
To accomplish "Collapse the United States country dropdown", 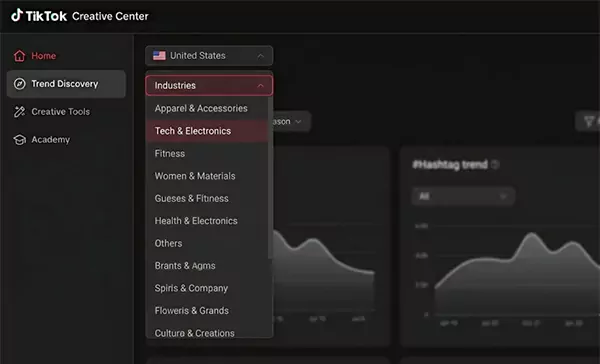I will (209, 56).
